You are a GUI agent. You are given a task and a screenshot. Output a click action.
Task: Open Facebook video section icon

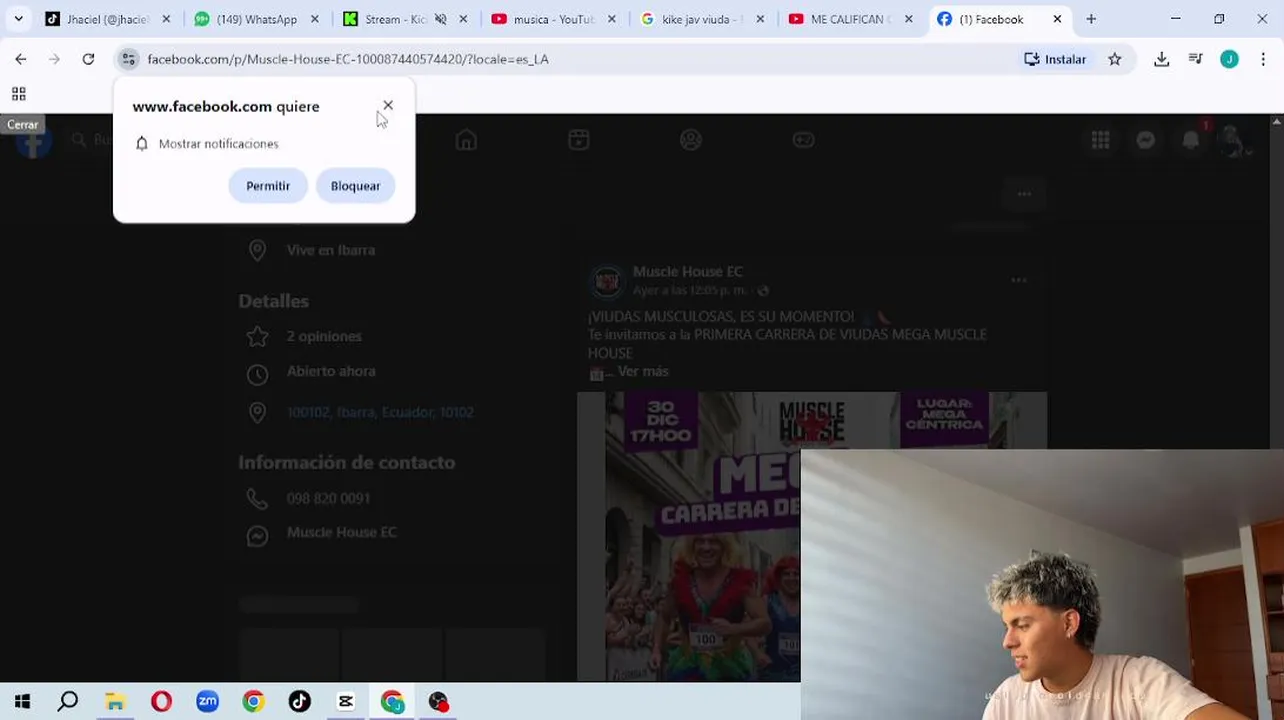(x=579, y=140)
